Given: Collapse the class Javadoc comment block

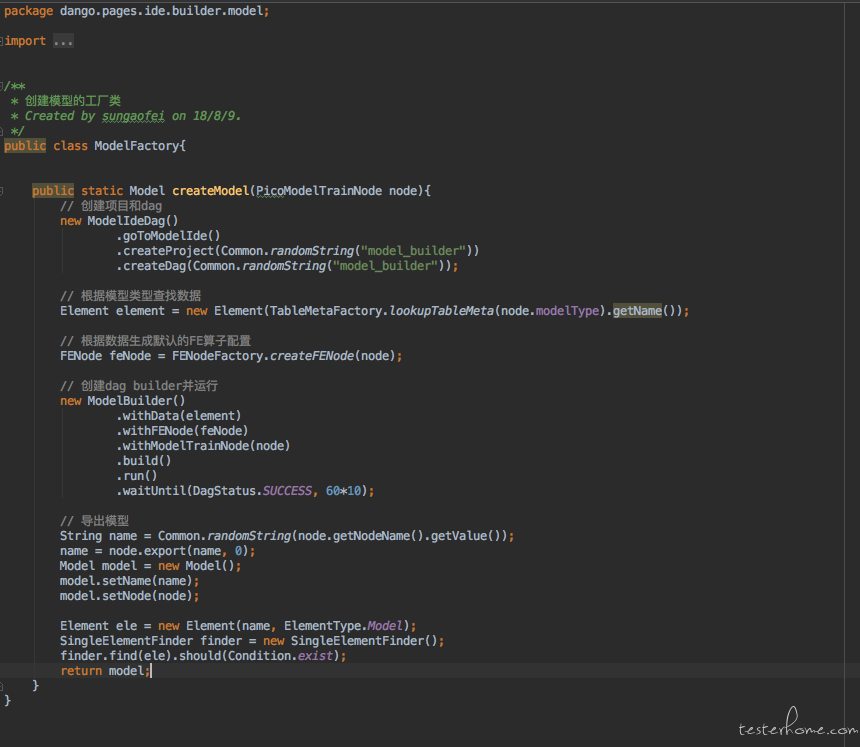Looking at the screenshot, I should pos(4,86).
